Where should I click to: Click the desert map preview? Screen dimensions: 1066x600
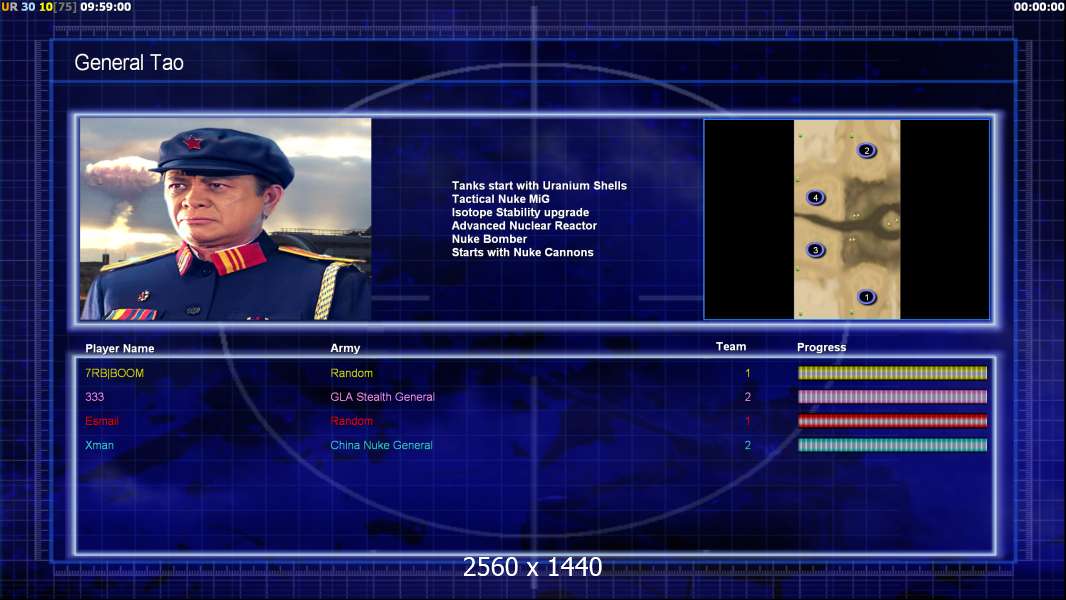pos(847,219)
